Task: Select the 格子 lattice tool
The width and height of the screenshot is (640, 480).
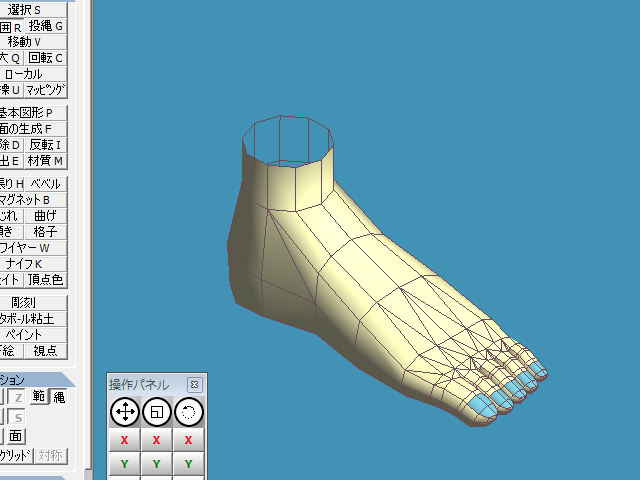Action: click(x=46, y=232)
